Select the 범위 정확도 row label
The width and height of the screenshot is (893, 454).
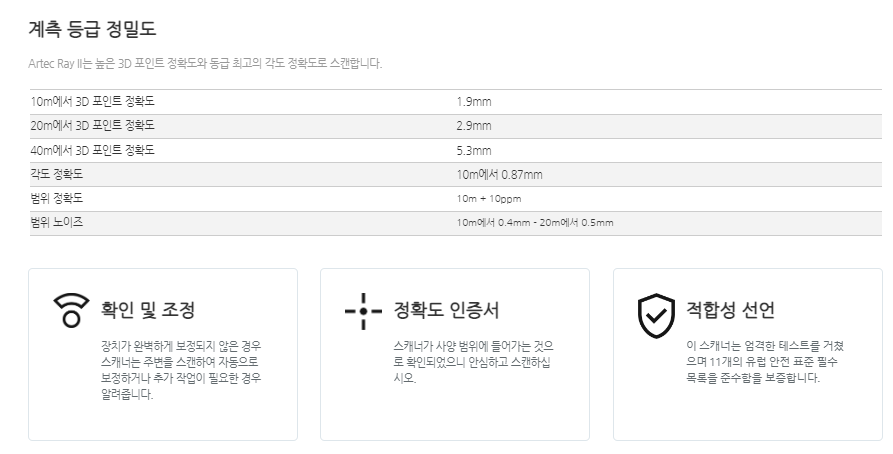coord(56,198)
